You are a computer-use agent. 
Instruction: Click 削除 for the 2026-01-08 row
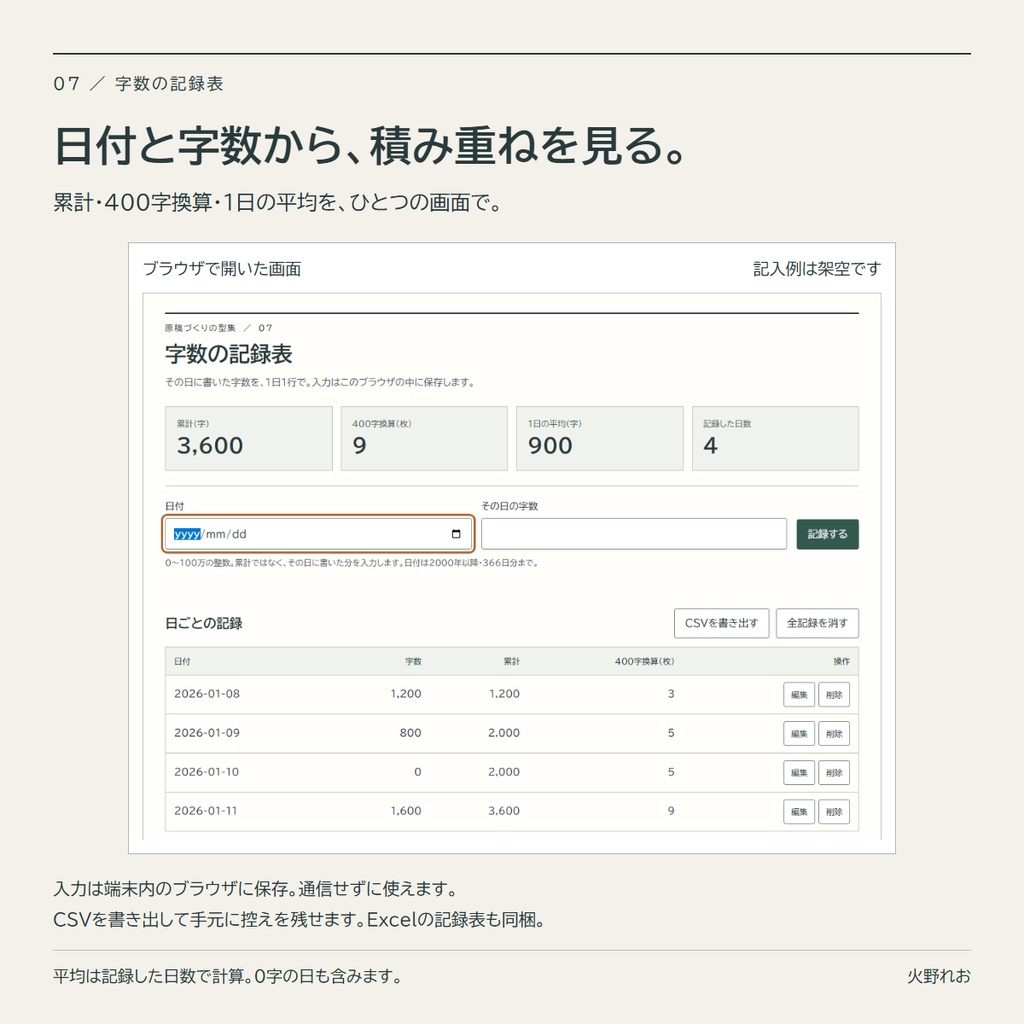(834, 695)
